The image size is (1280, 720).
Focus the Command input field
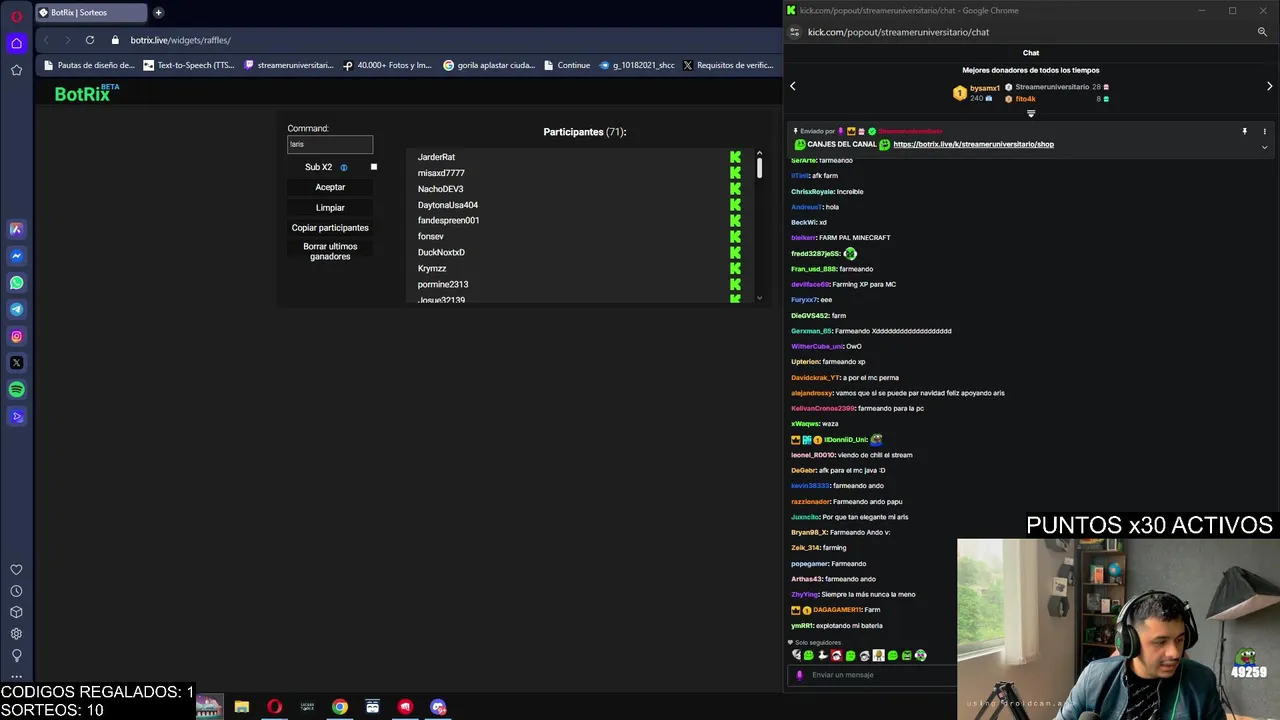tap(330, 144)
